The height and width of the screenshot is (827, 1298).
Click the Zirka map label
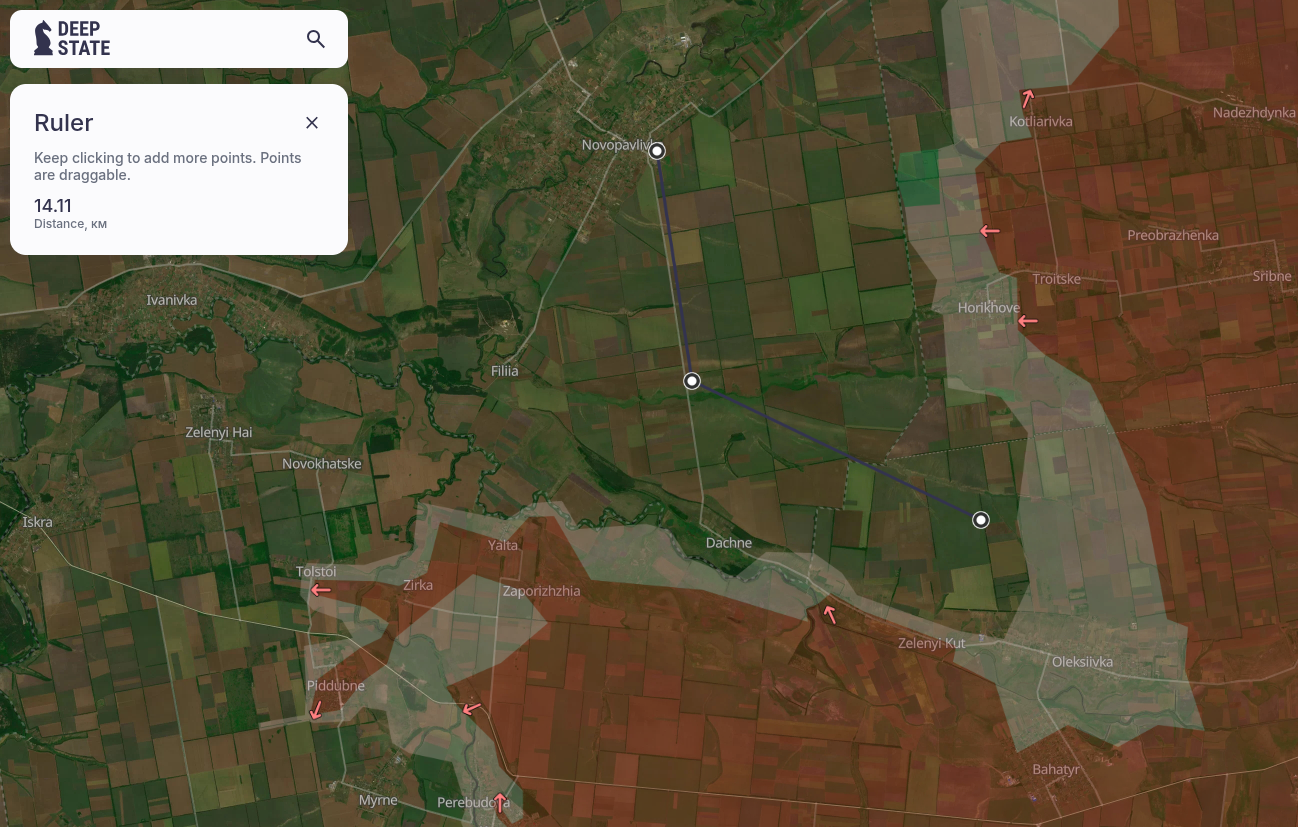pyautogui.click(x=418, y=585)
